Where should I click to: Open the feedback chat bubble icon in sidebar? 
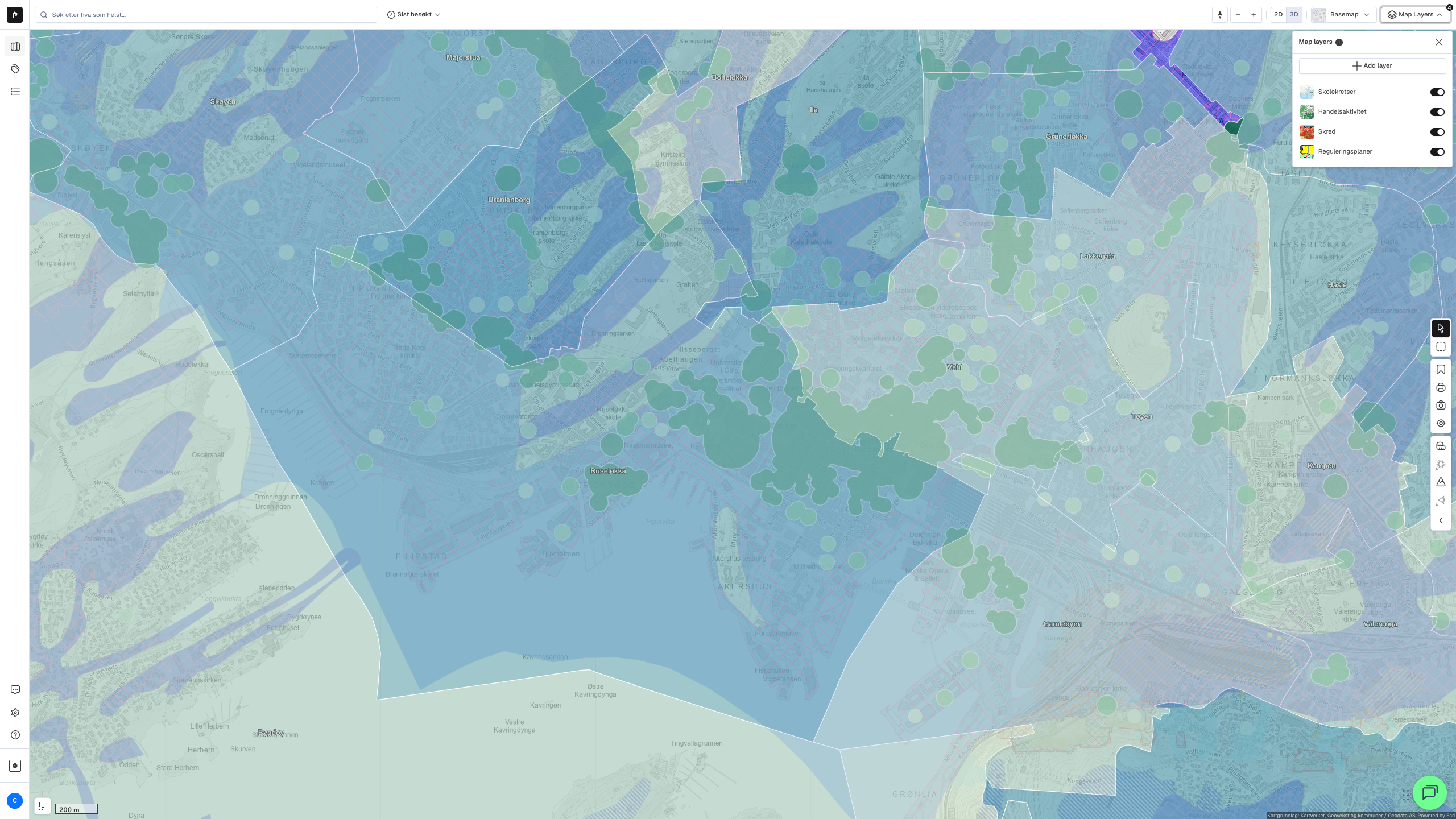(x=15, y=690)
